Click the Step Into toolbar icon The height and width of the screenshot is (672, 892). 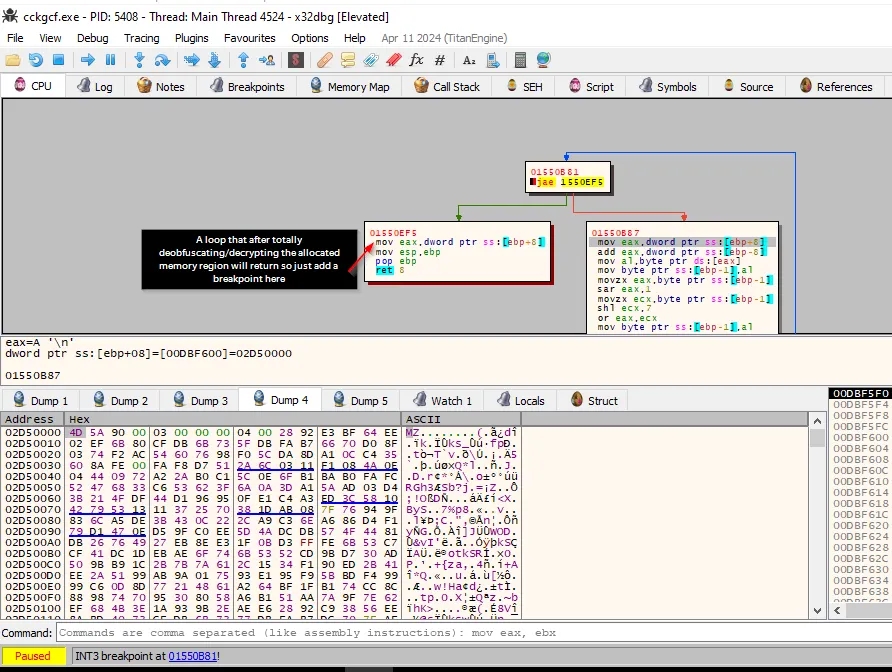[139, 61]
